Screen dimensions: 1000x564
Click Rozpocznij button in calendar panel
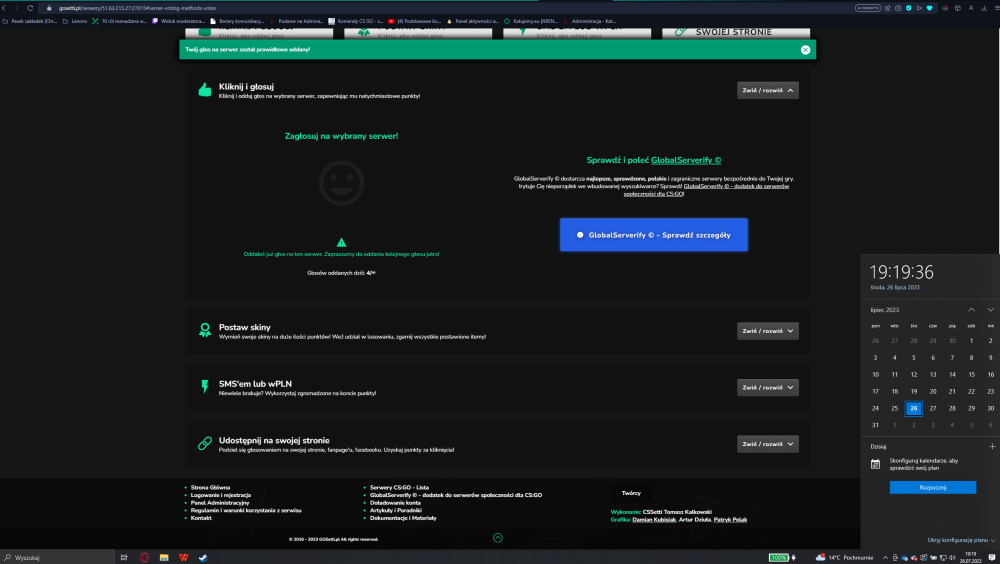click(x=932, y=487)
